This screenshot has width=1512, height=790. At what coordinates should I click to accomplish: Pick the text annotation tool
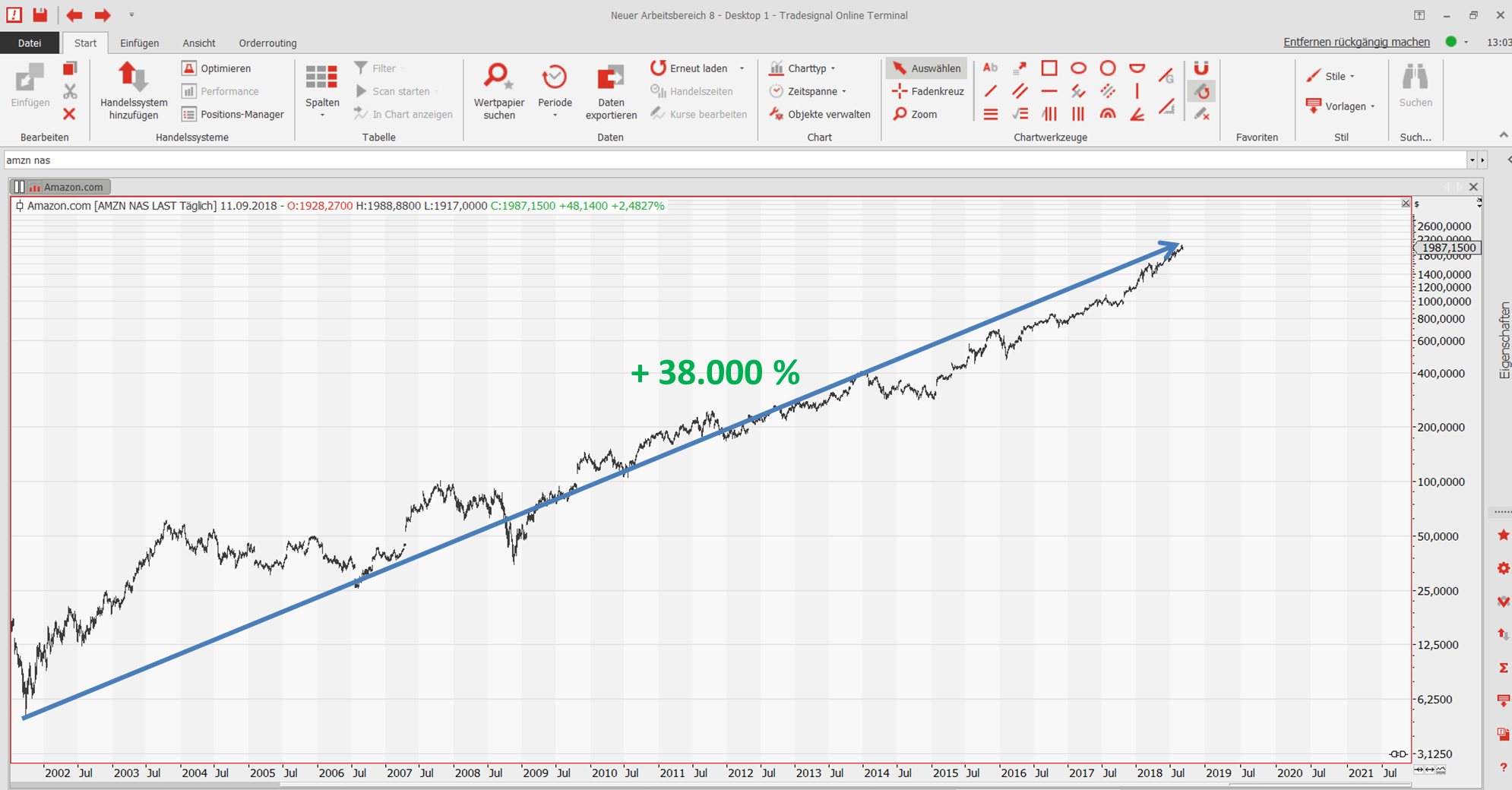(990, 68)
